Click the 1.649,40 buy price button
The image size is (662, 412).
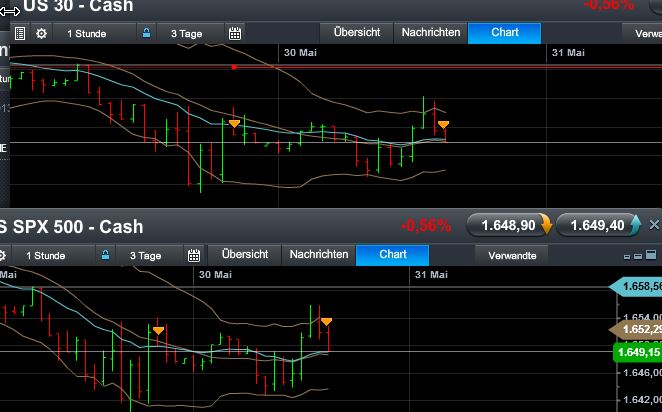tap(599, 225)
